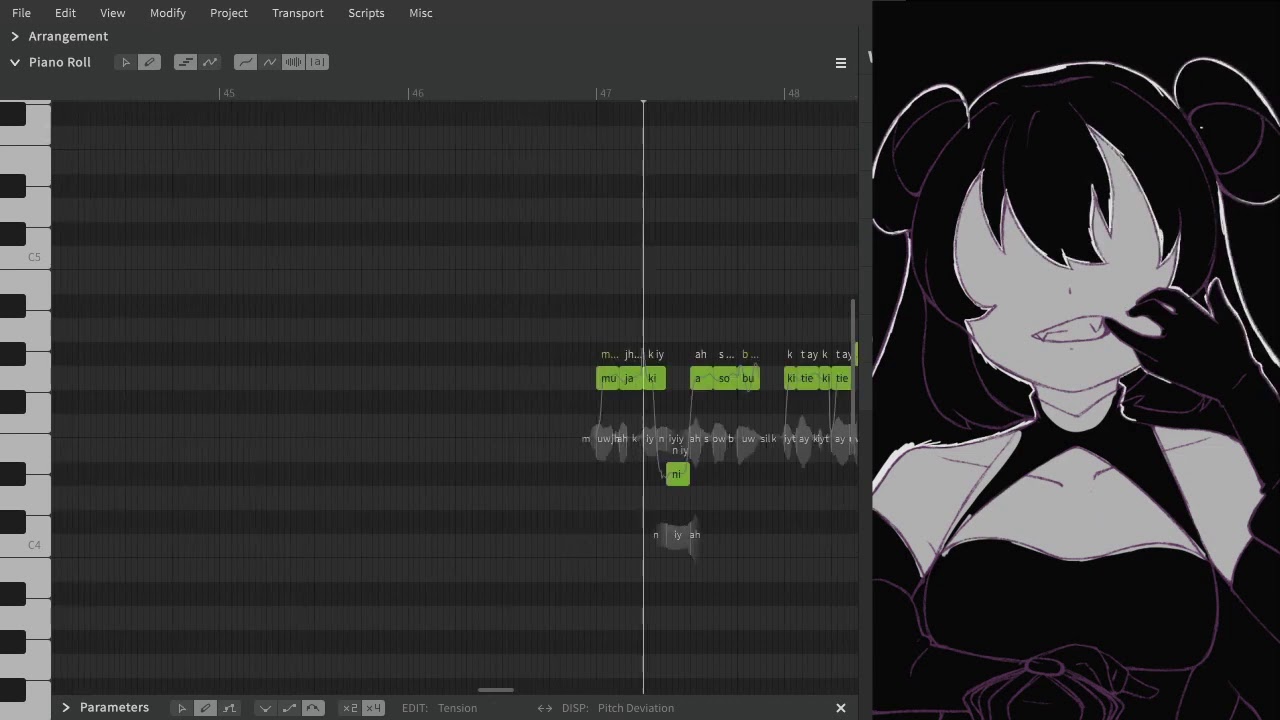Screen dimensions: 1280x720
Task: Click measure 46 on the timeline ruler
Action: coord(416,93)
